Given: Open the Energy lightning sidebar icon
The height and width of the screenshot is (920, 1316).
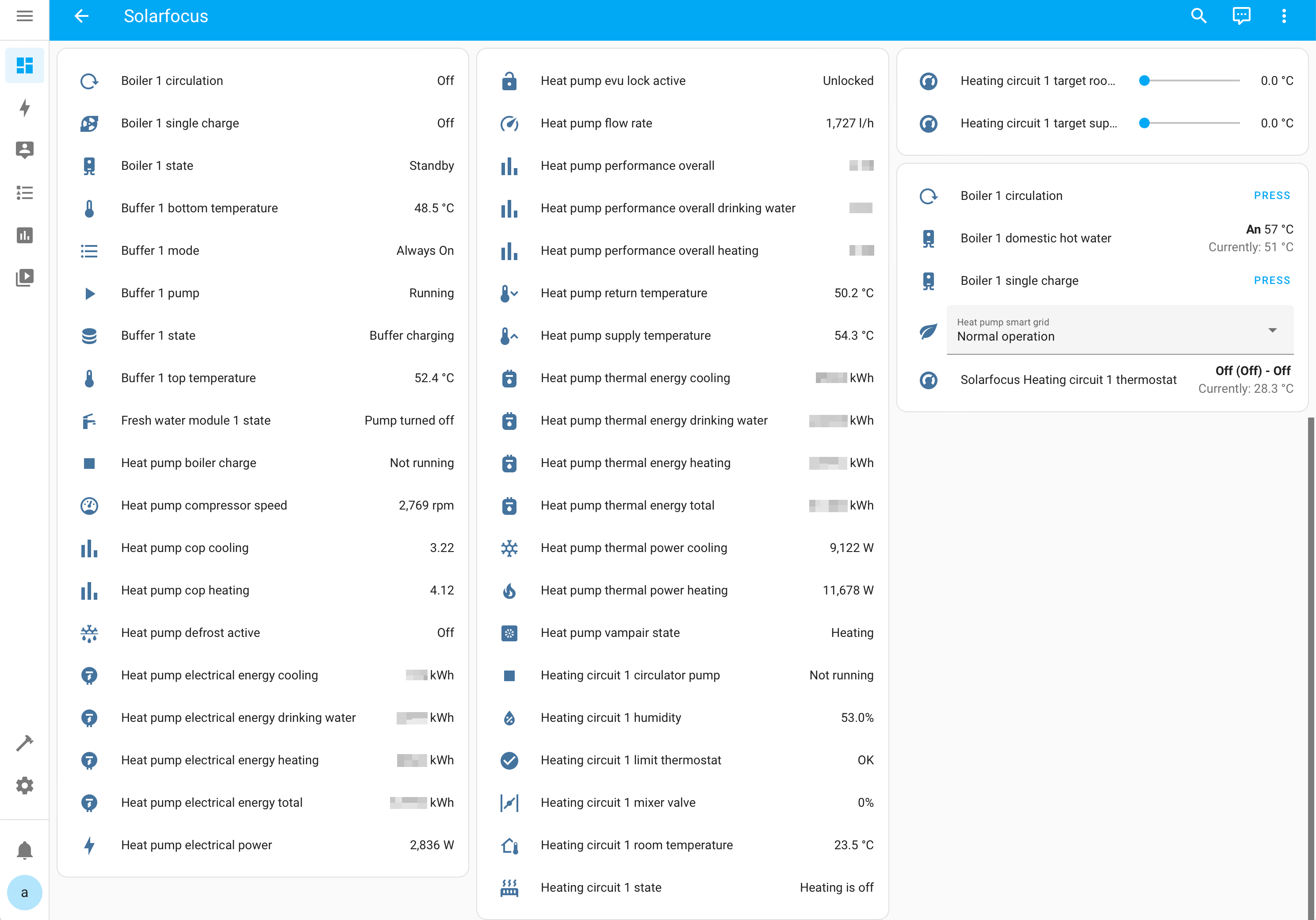Looking at the screenshot, I should click(x=25, y=108).
